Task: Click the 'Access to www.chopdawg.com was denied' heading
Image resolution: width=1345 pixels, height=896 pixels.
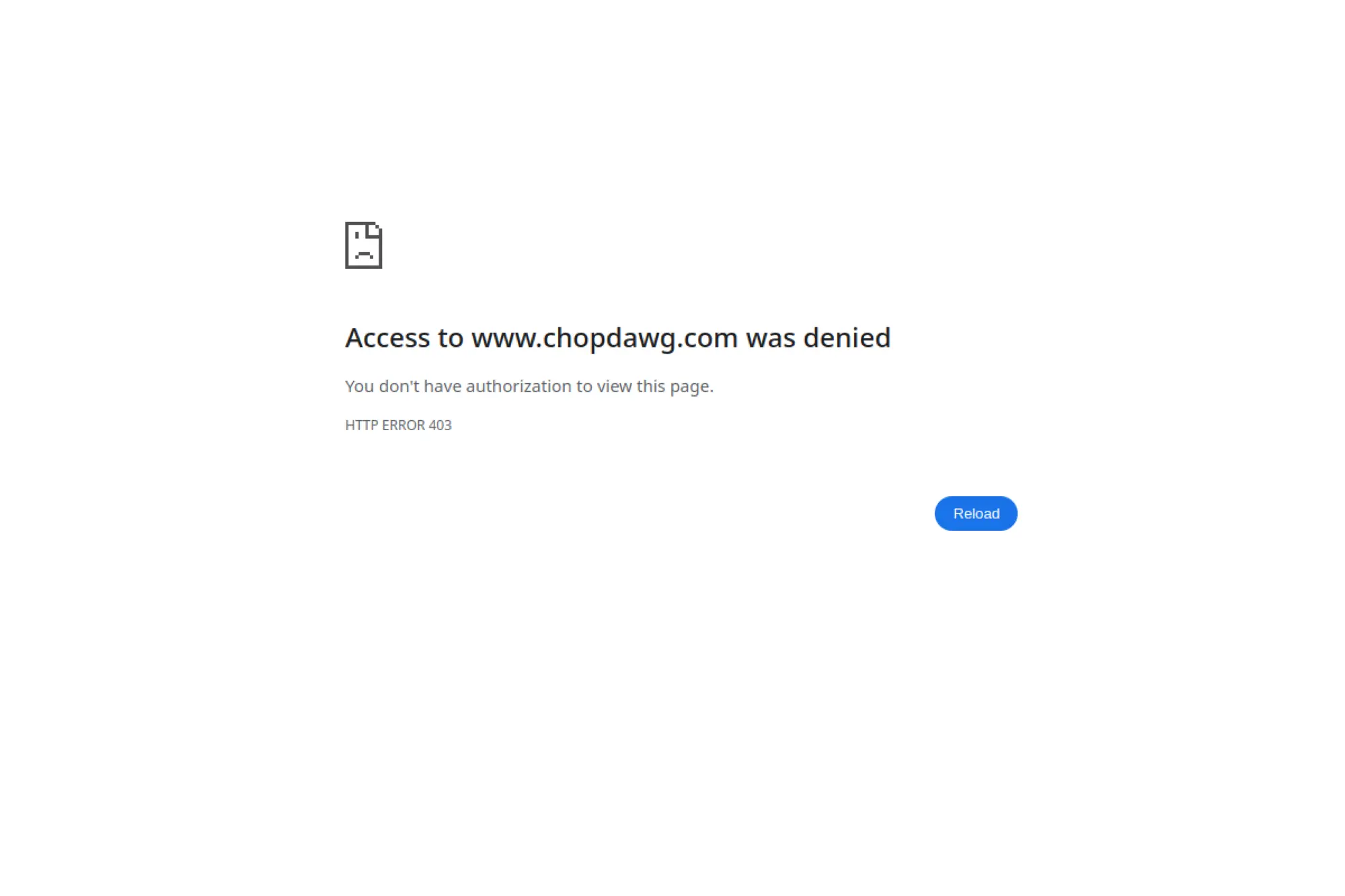Action: [x=618, y=338]
